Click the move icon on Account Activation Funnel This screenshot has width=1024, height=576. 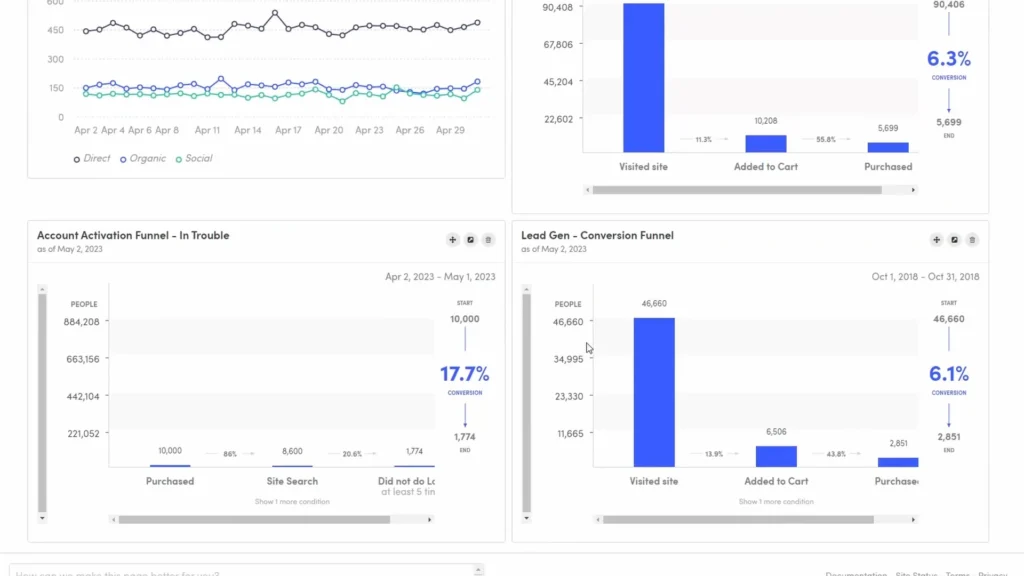tap(452, 239)
